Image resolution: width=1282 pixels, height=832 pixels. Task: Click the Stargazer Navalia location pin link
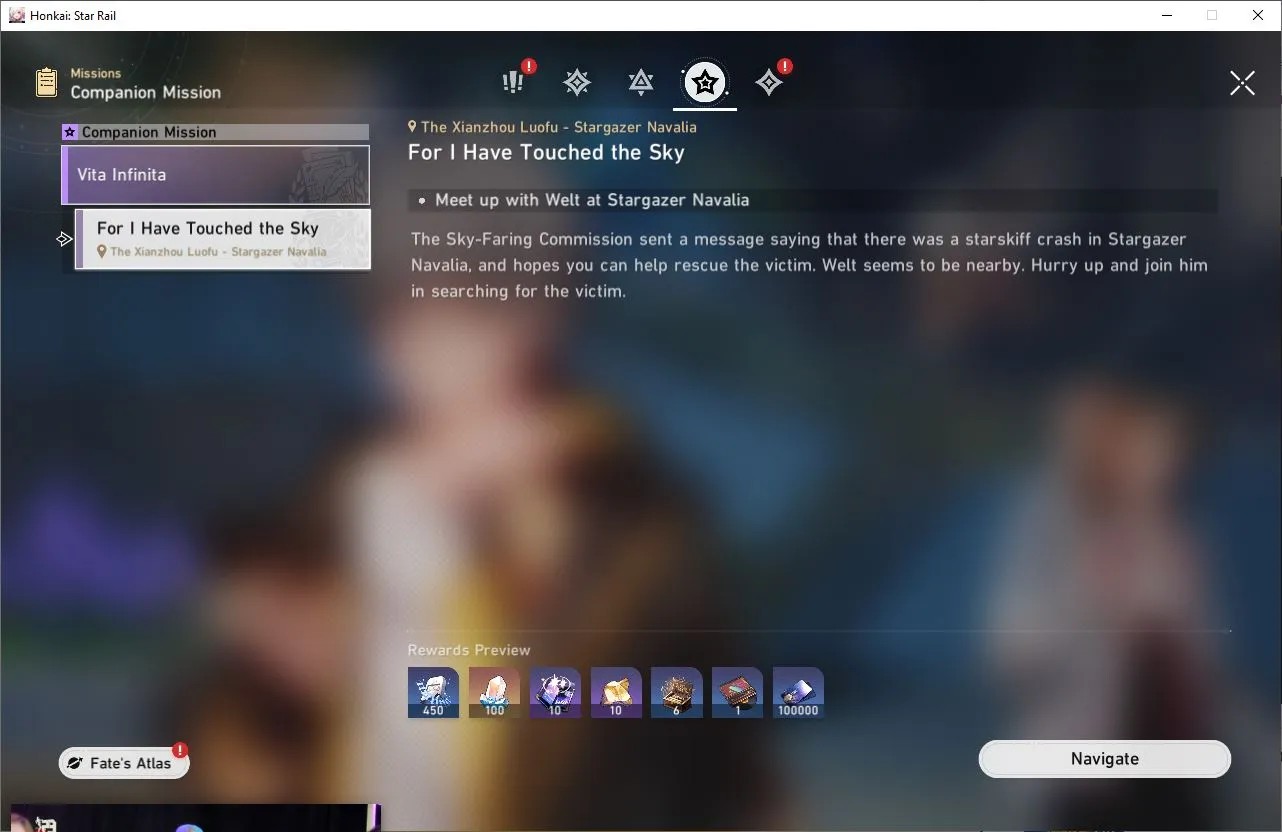coord(552,127)
